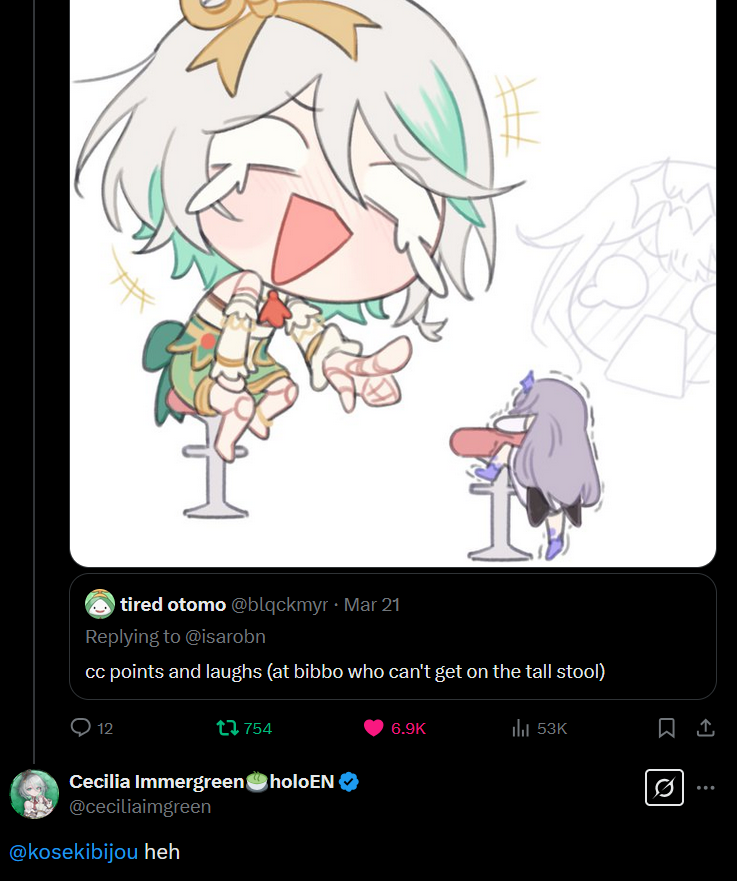Open the three-dot more menu on Cecilia's reply
The height and width of the screenshot is (881, 737).
(x=706, y=788)
